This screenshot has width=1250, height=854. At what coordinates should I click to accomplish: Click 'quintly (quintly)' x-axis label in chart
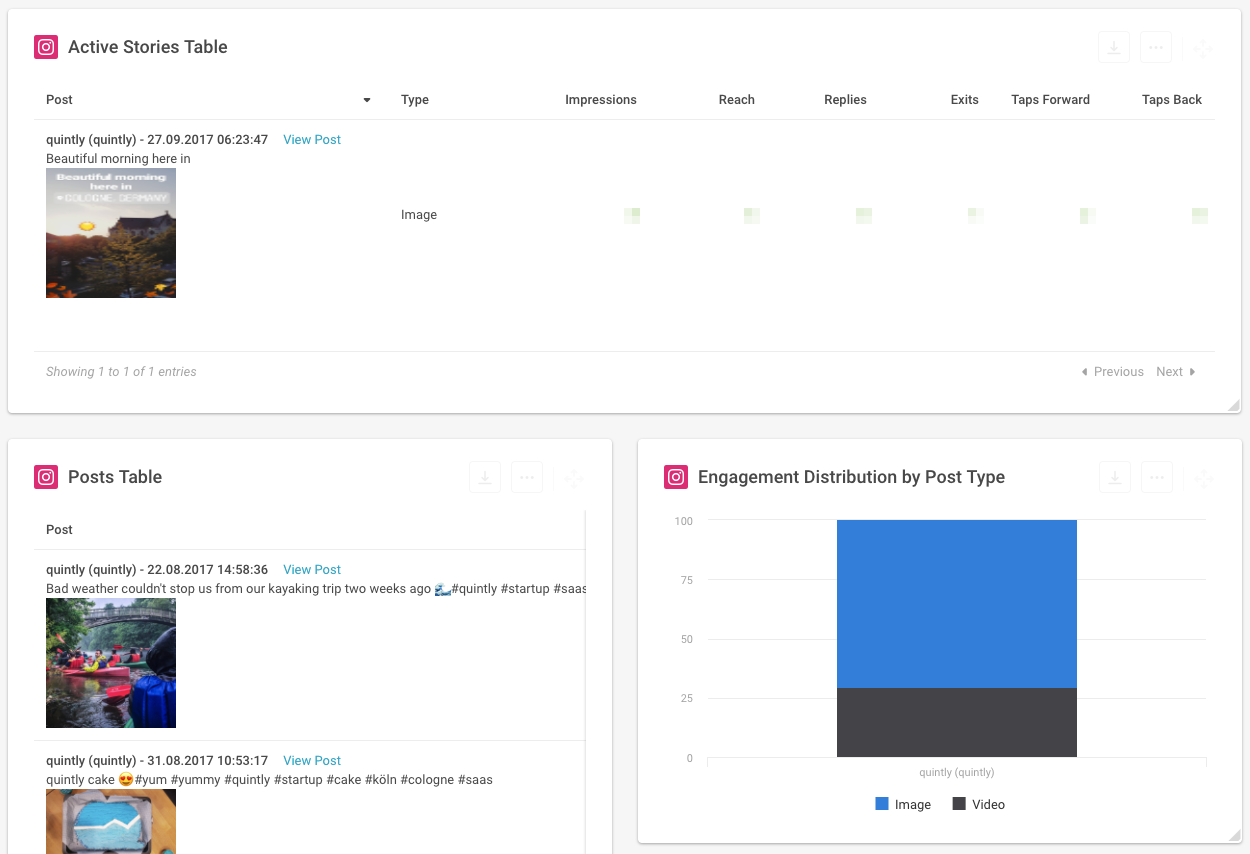coord(957,772)
